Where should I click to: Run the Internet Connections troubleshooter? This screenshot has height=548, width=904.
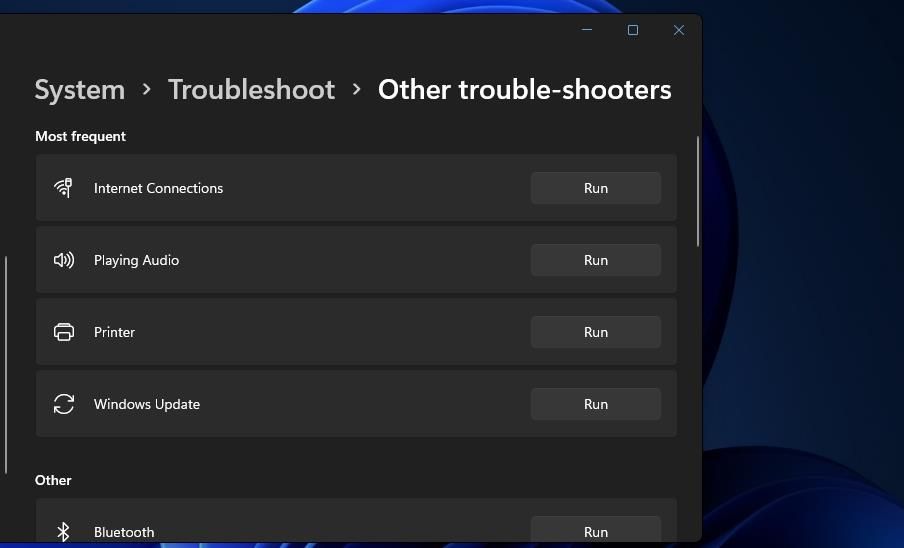coord(596,188)
